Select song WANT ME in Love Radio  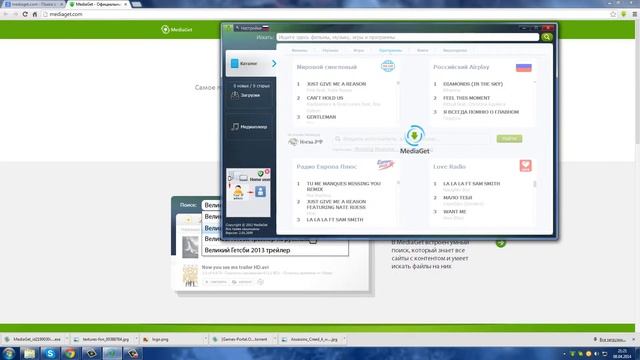tap(454, 212)
